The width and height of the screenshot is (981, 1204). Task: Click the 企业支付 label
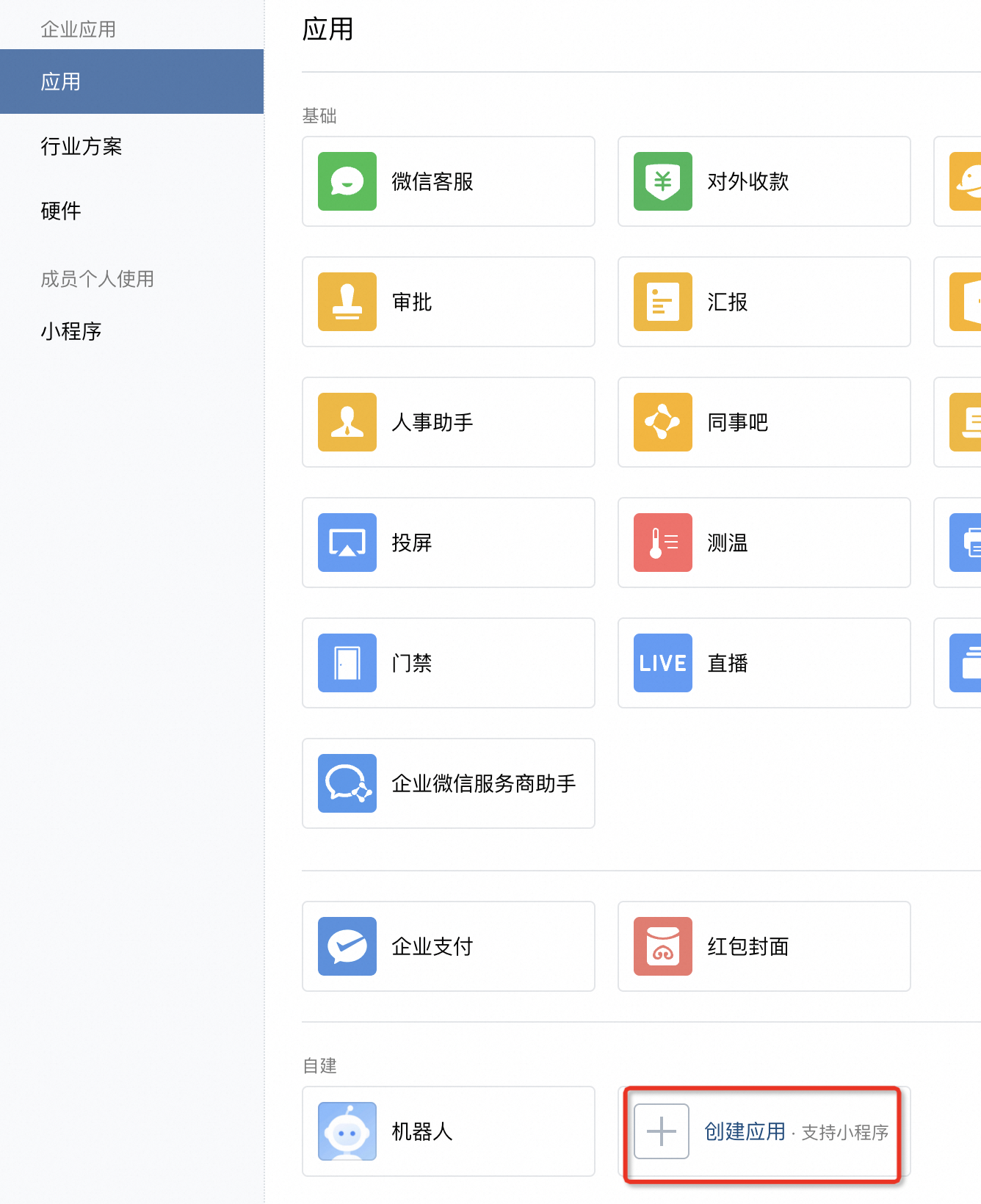[432, 946]
